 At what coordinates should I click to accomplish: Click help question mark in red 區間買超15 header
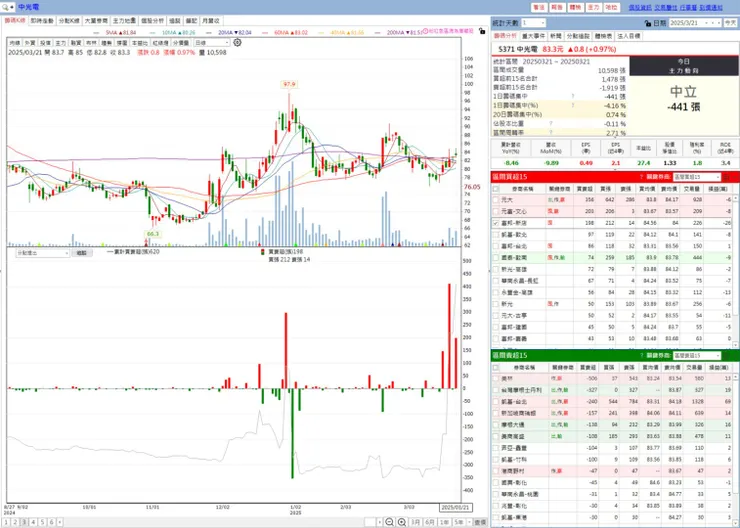(x=641, y=177)
